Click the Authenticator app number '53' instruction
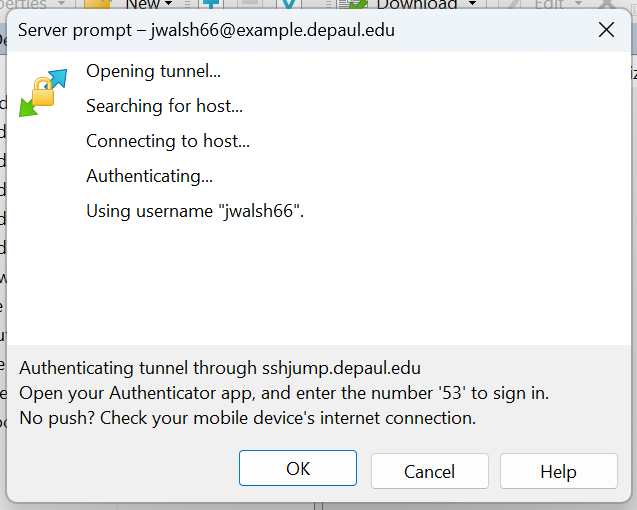637x510 pixels. pos(284,392)
